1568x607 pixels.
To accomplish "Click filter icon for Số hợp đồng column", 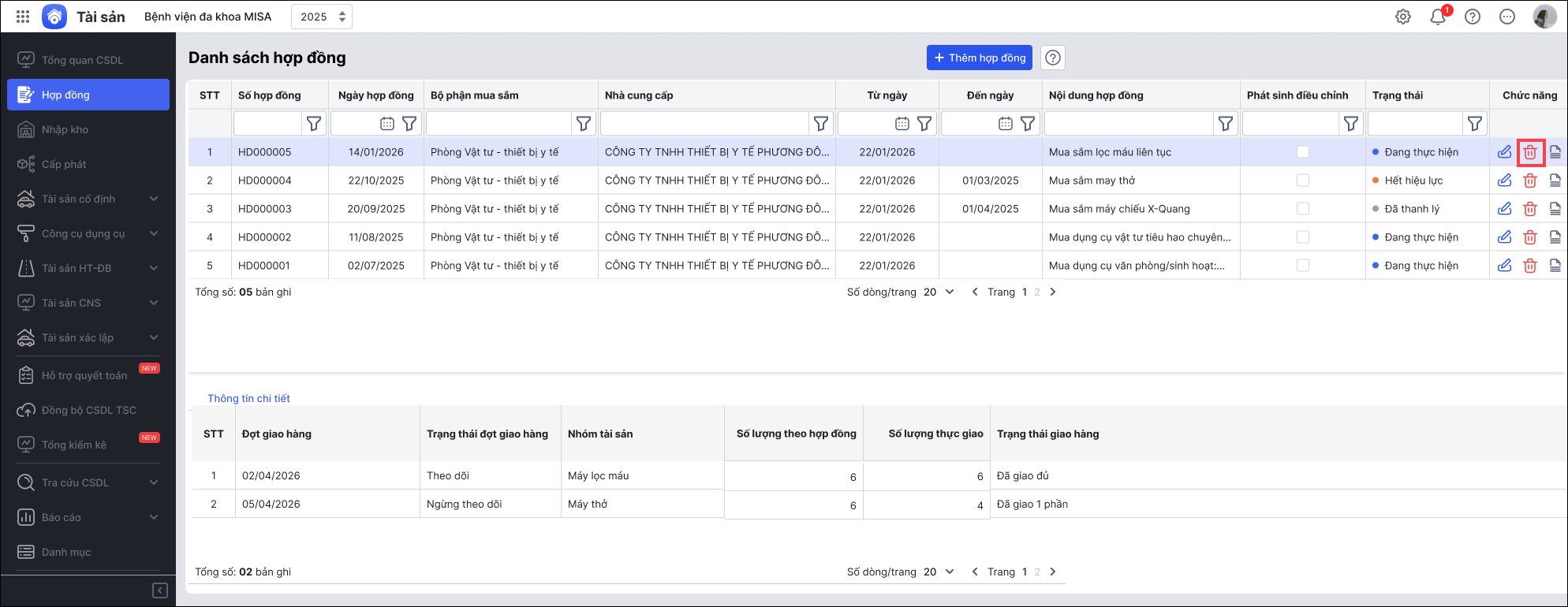I will click(x=314, y=124).
